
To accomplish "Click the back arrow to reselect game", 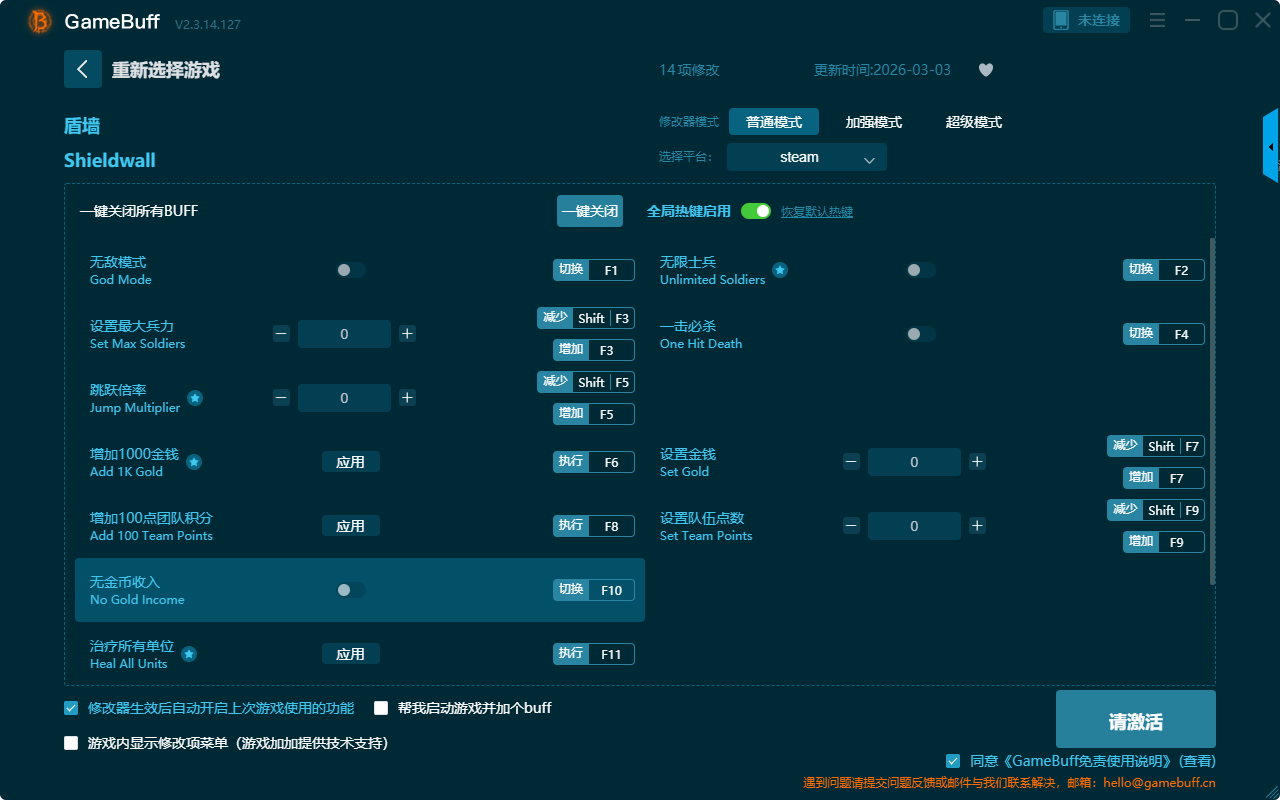I will (83, 69).
